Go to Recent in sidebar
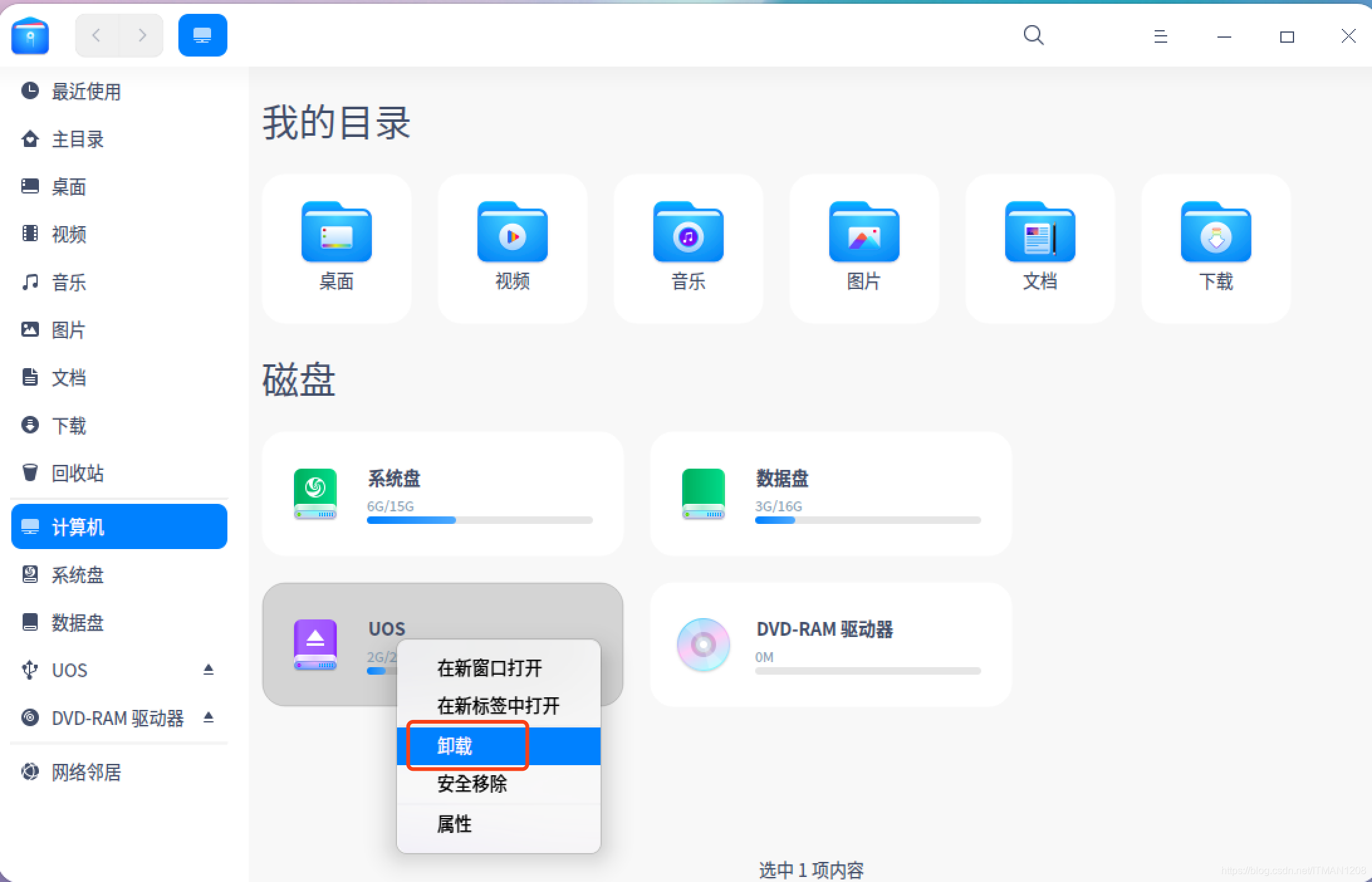Screen dimensions: 1372x882 click(x=85, y=92)
